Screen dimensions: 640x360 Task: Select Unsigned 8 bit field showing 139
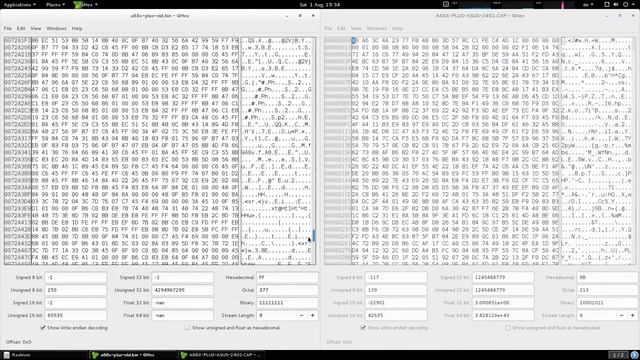click(396, 290)
